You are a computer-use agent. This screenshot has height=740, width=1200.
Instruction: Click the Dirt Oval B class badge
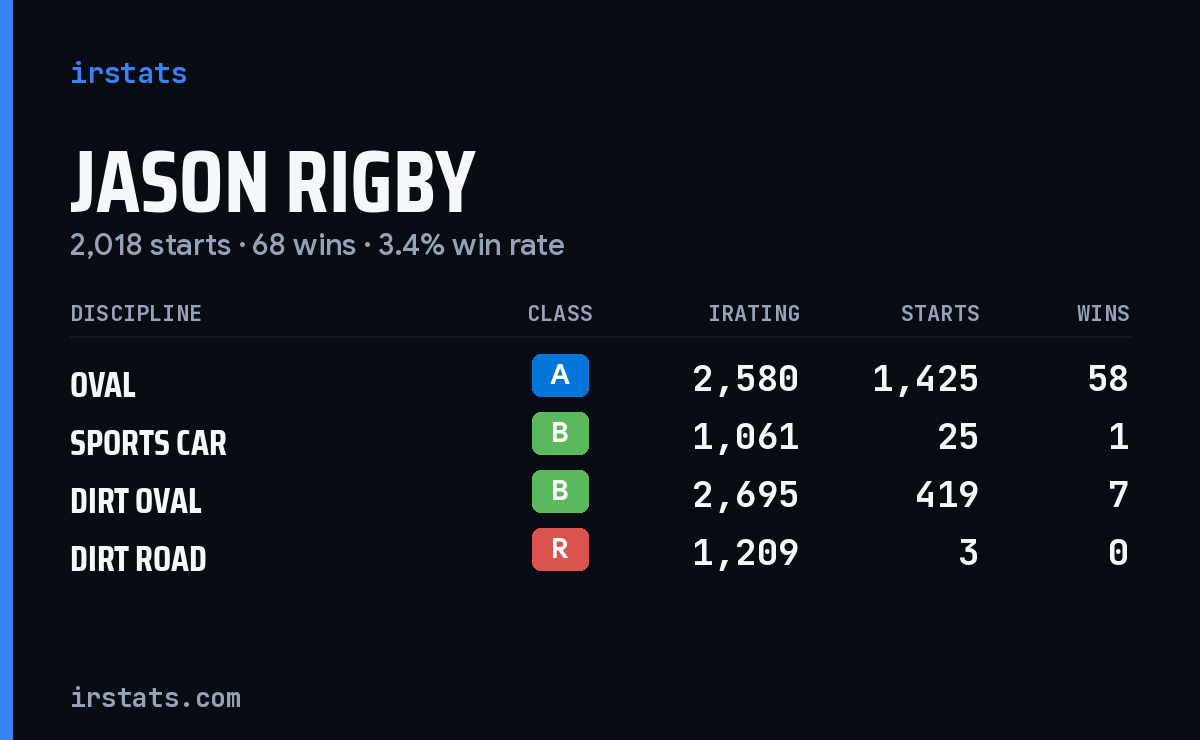pyautogui.click(x=560, y=491)
